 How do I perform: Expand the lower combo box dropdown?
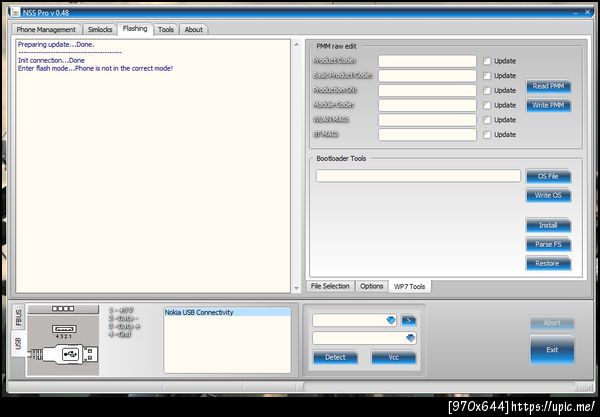(x=410, y=338)
